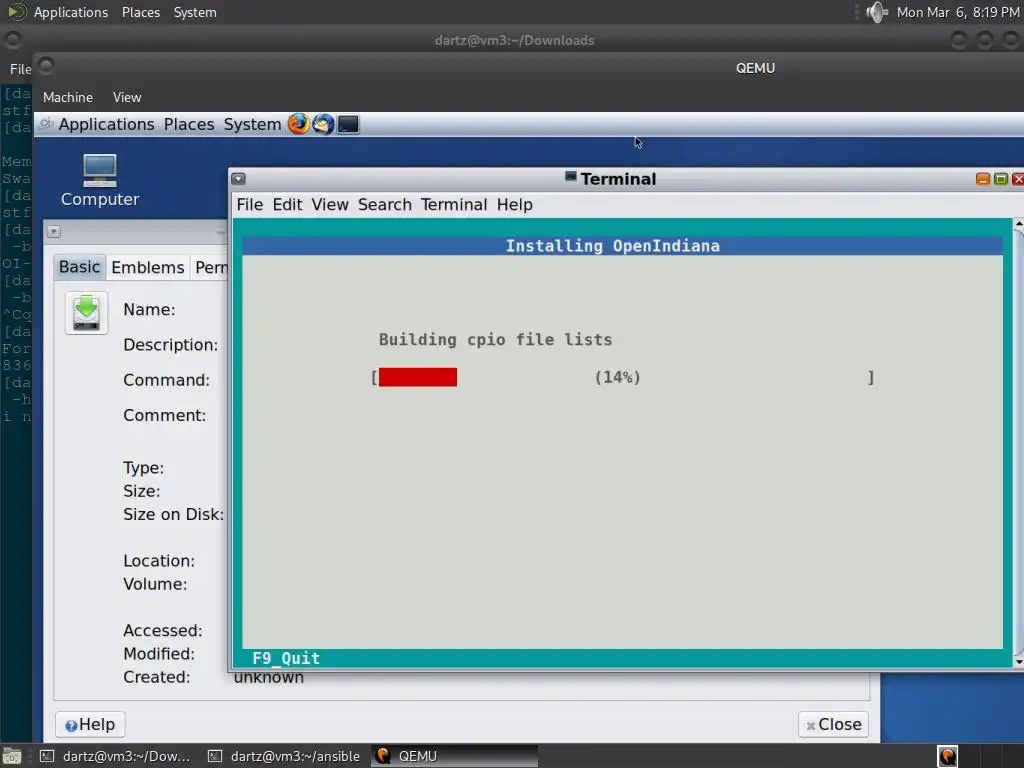1024x768 pixels.
Task: Minimize the Terminal window with orange button
Action: click(982, 179)
